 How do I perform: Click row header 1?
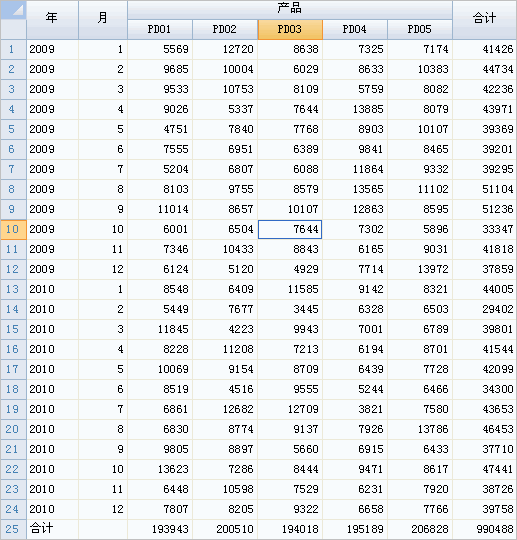(x=13, y=50)
